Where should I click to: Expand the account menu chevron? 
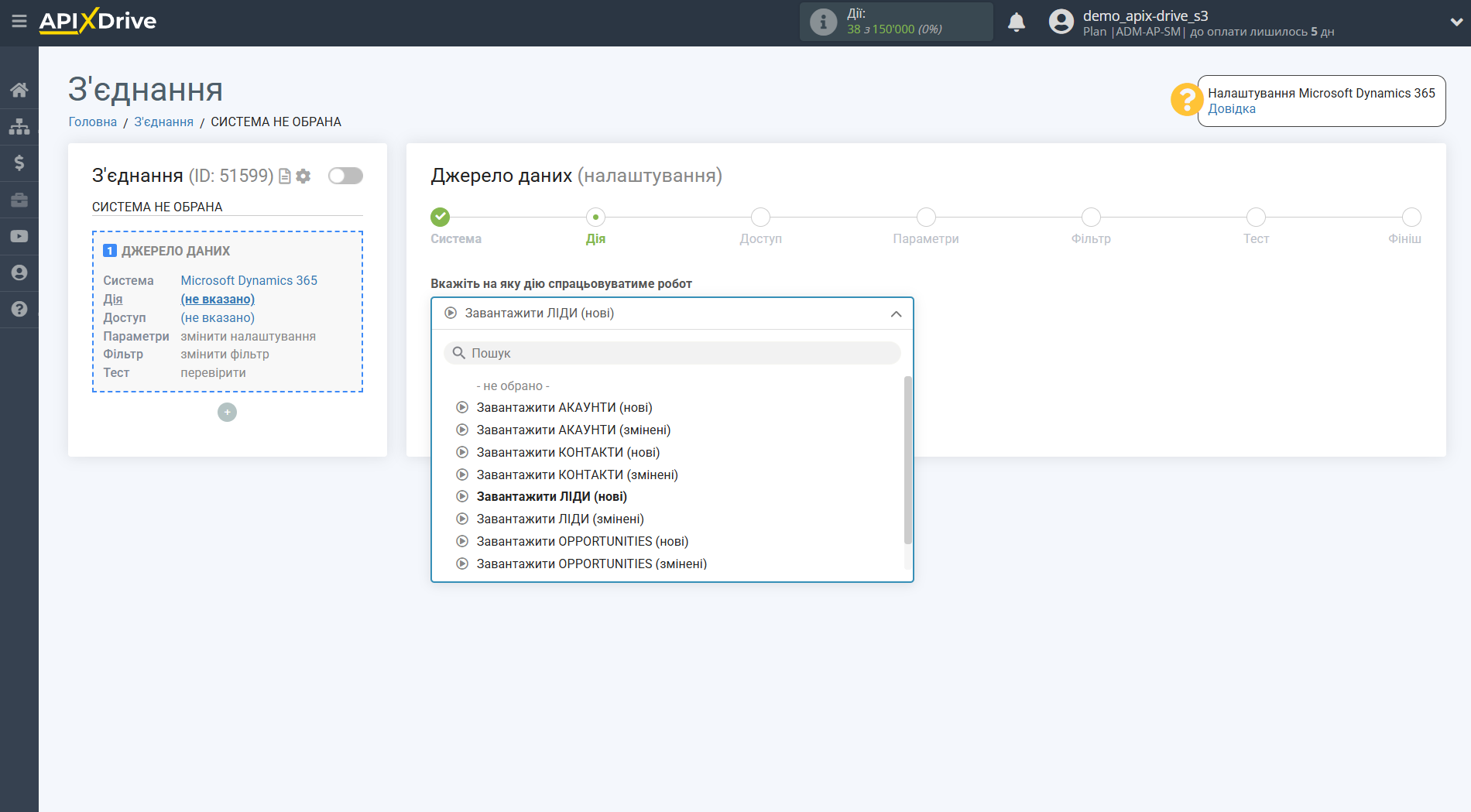1456,22
